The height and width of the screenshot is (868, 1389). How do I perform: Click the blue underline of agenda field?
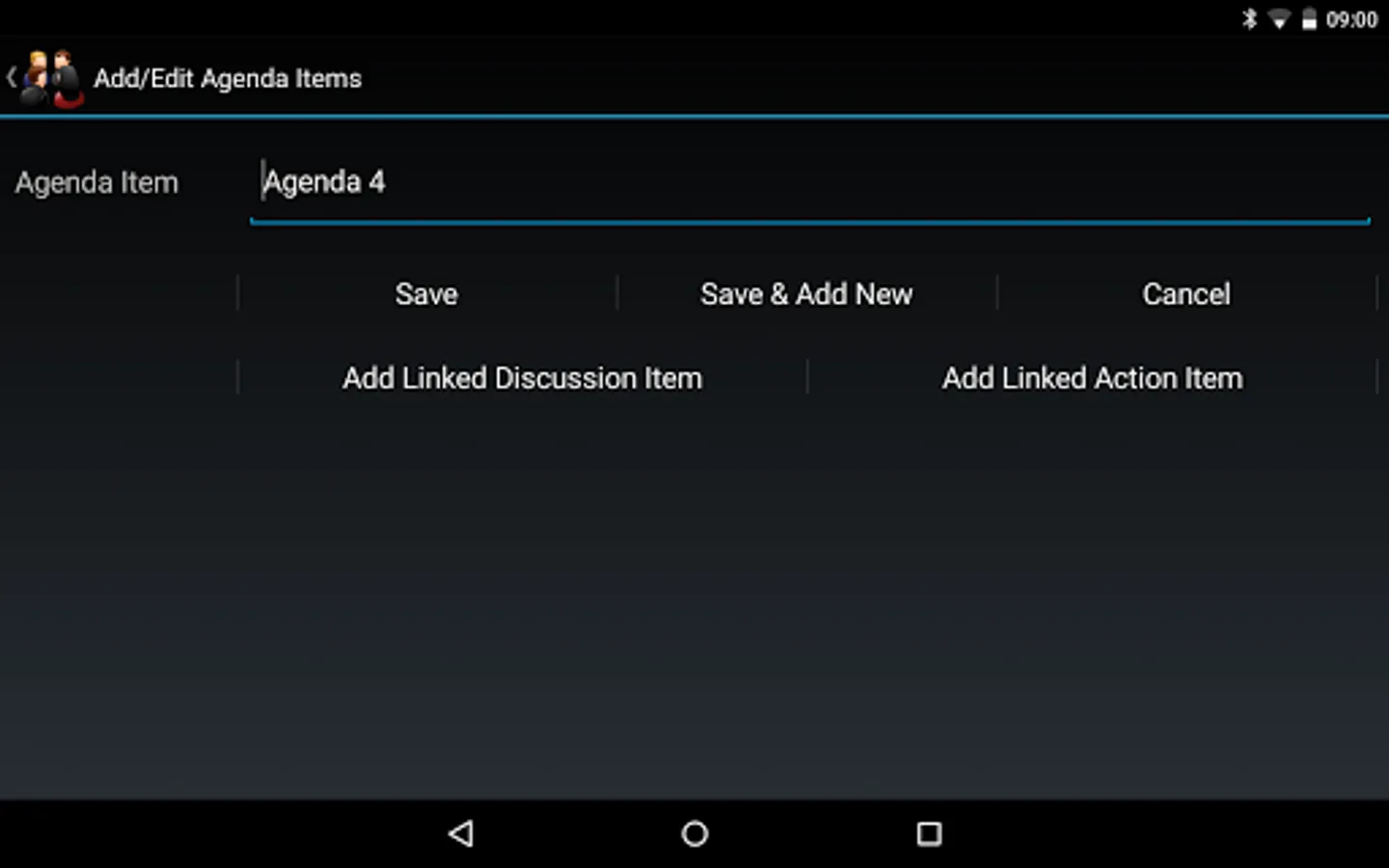tap(810, 222)
